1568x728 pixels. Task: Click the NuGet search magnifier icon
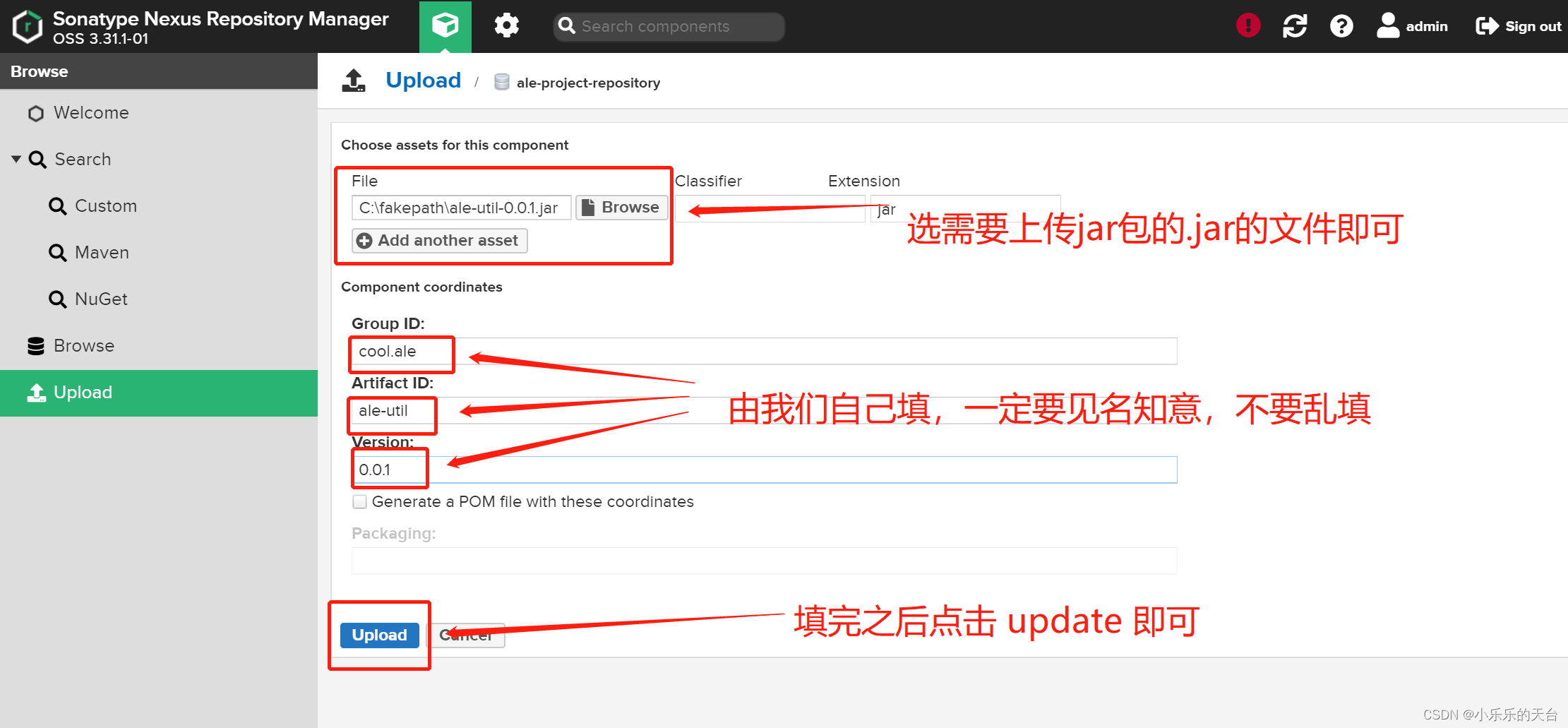click(57, 299)
